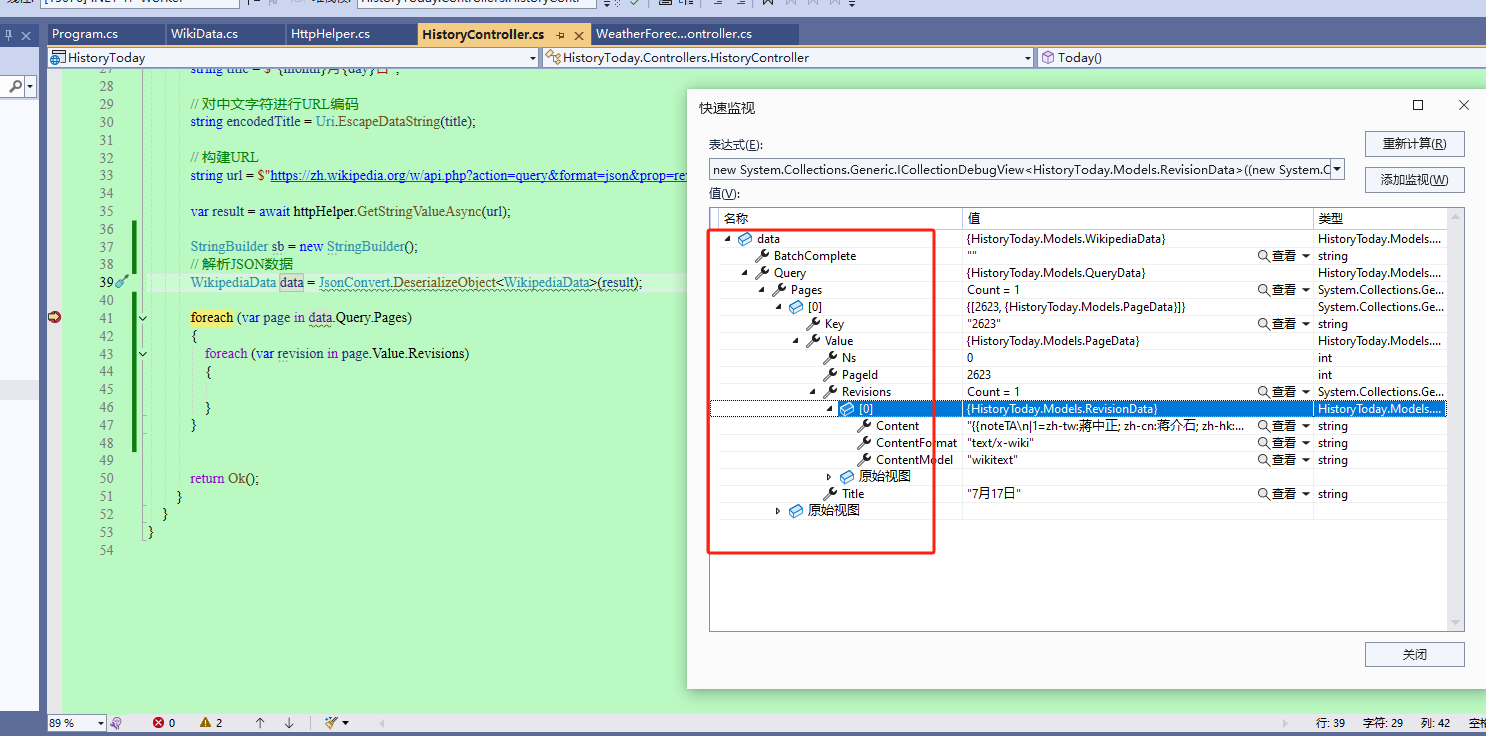The height and width of the screenshot is (736, 1486).
Task: Click the warnings indicator showing 2
Action: tap(211, 722)
